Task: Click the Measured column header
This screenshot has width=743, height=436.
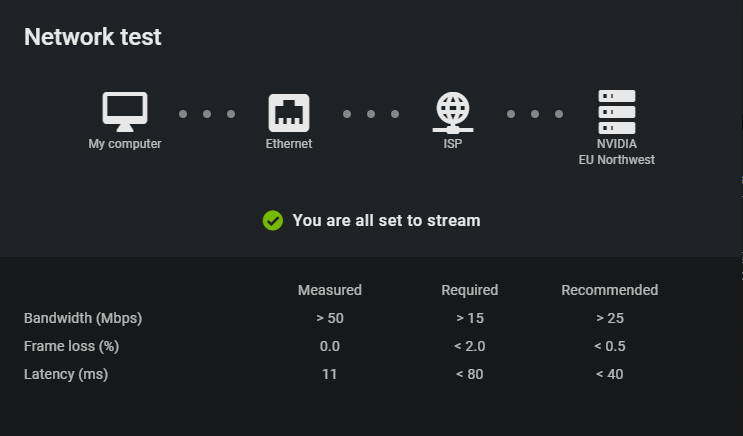Action: 330,290
